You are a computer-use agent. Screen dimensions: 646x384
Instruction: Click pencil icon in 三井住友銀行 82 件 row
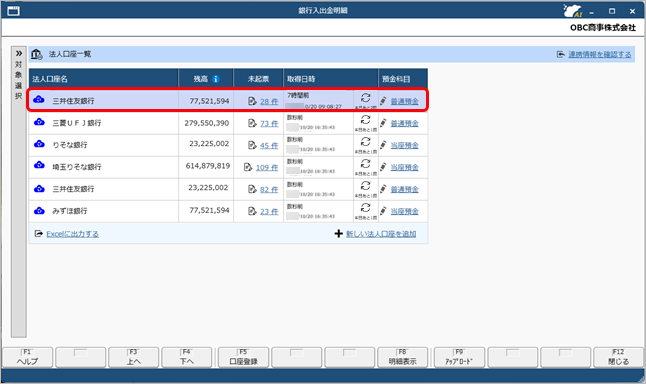[383, 189]
